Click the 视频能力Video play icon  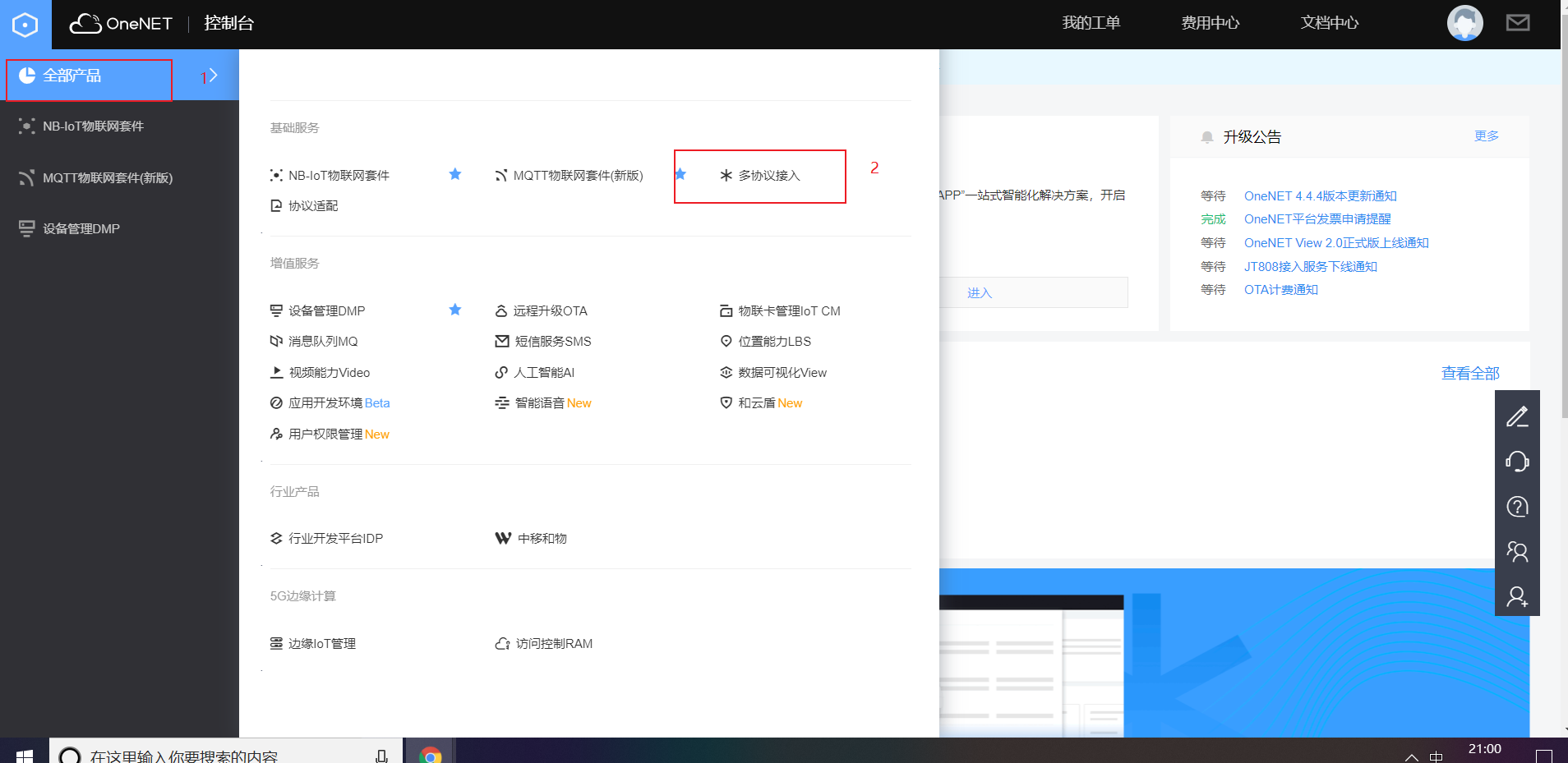[276, 373]
